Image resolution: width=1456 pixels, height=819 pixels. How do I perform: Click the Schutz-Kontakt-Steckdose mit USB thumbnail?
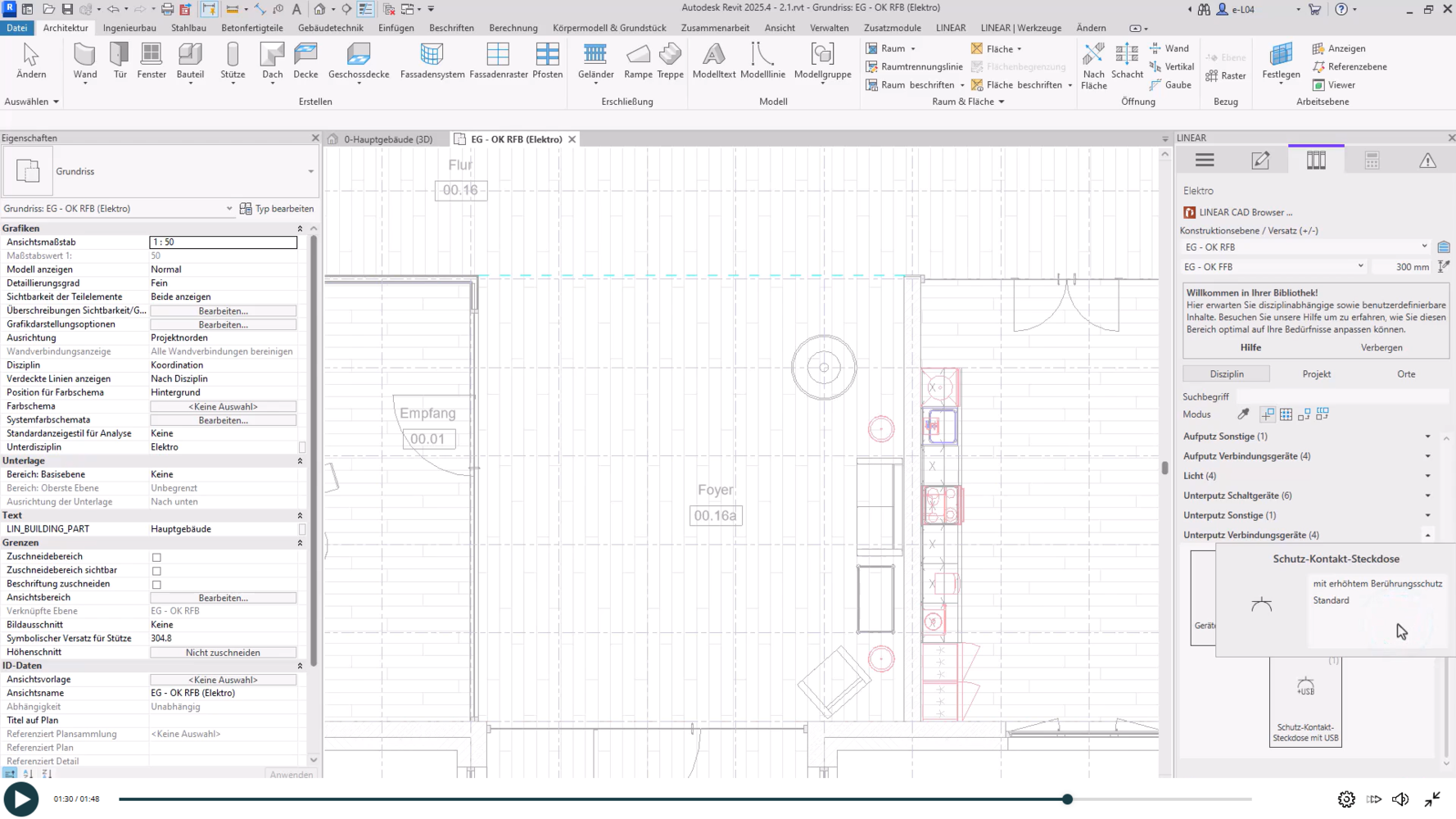1305,702
